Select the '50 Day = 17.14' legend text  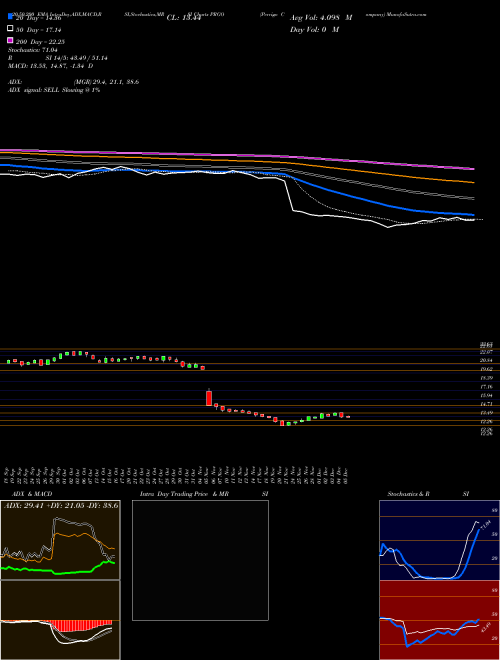pyautogui.click(x=39, y=30)
